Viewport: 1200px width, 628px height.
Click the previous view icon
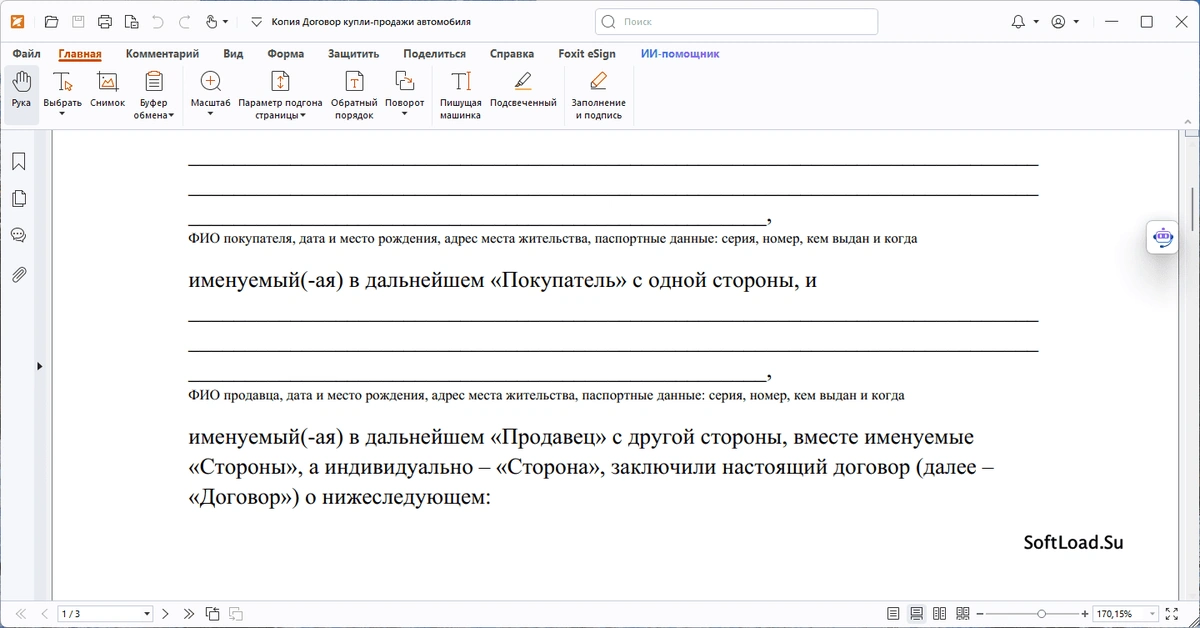tap(212, 614)
